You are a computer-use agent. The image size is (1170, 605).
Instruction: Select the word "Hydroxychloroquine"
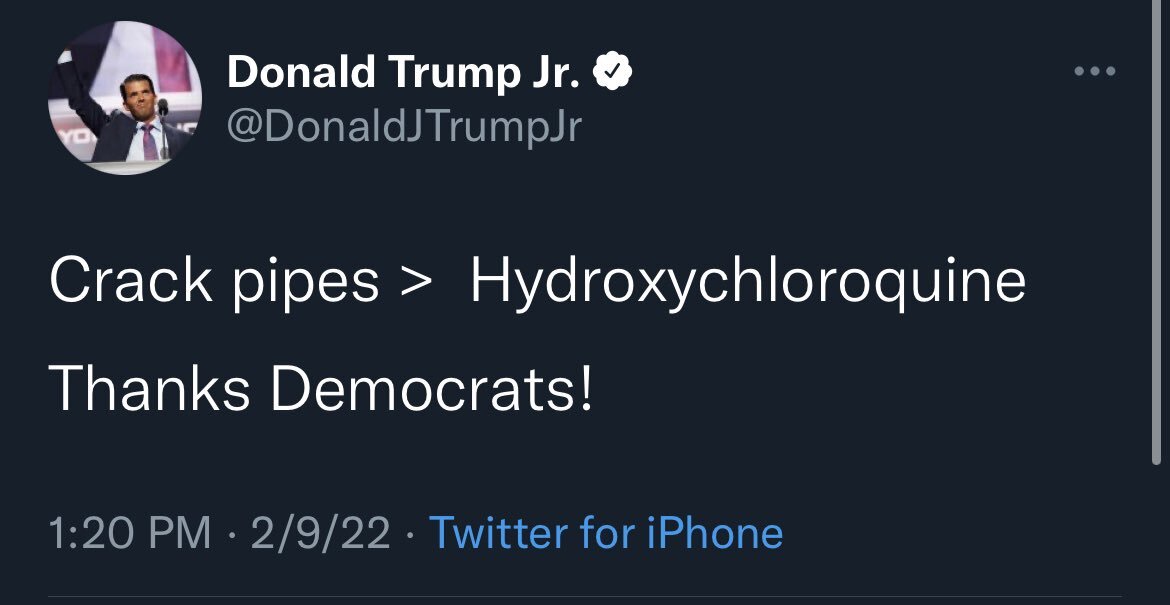748,284
